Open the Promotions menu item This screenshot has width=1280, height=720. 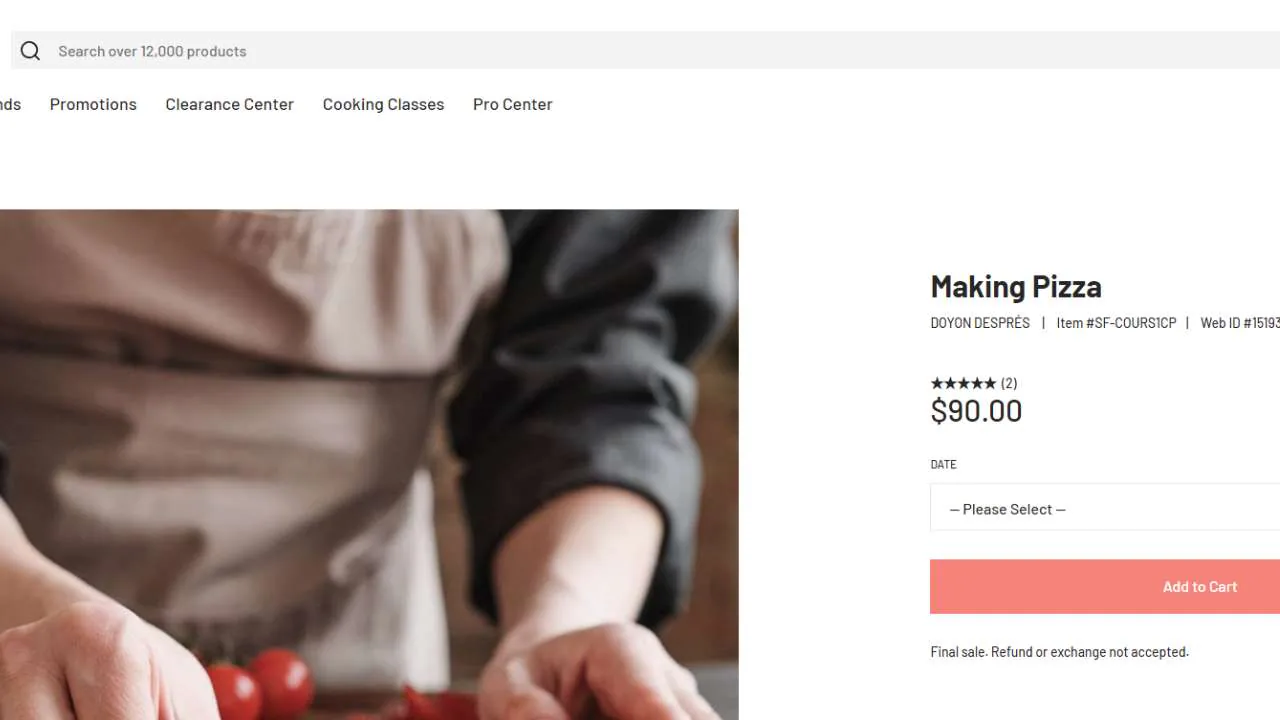tap(93, 104)
